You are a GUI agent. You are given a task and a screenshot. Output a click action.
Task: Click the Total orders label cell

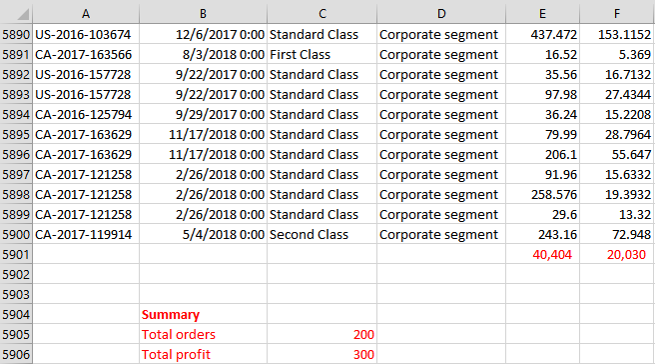point(203,334)
